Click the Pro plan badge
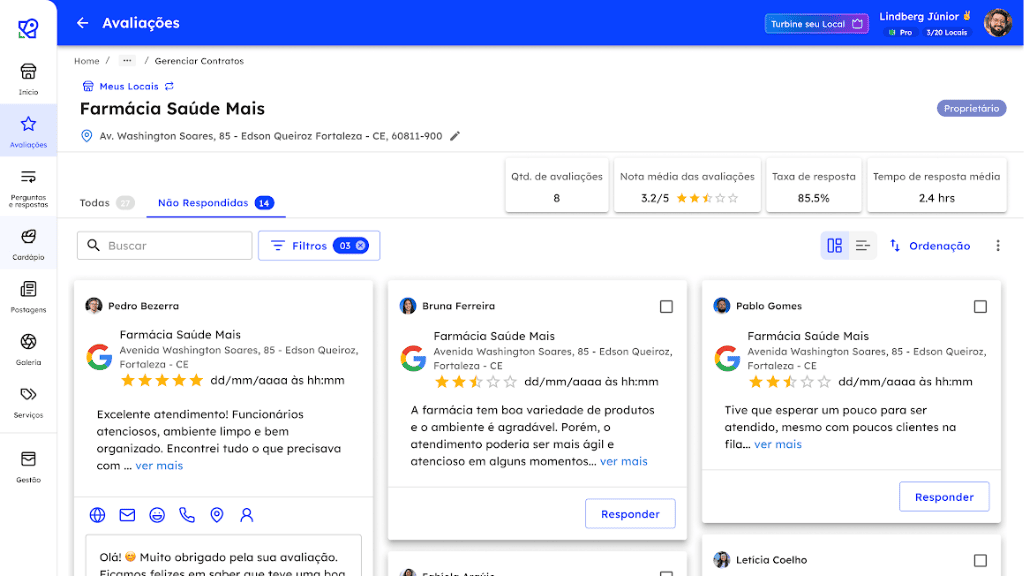The width and height of the screenshot is (1024, 576). (901, 32)
